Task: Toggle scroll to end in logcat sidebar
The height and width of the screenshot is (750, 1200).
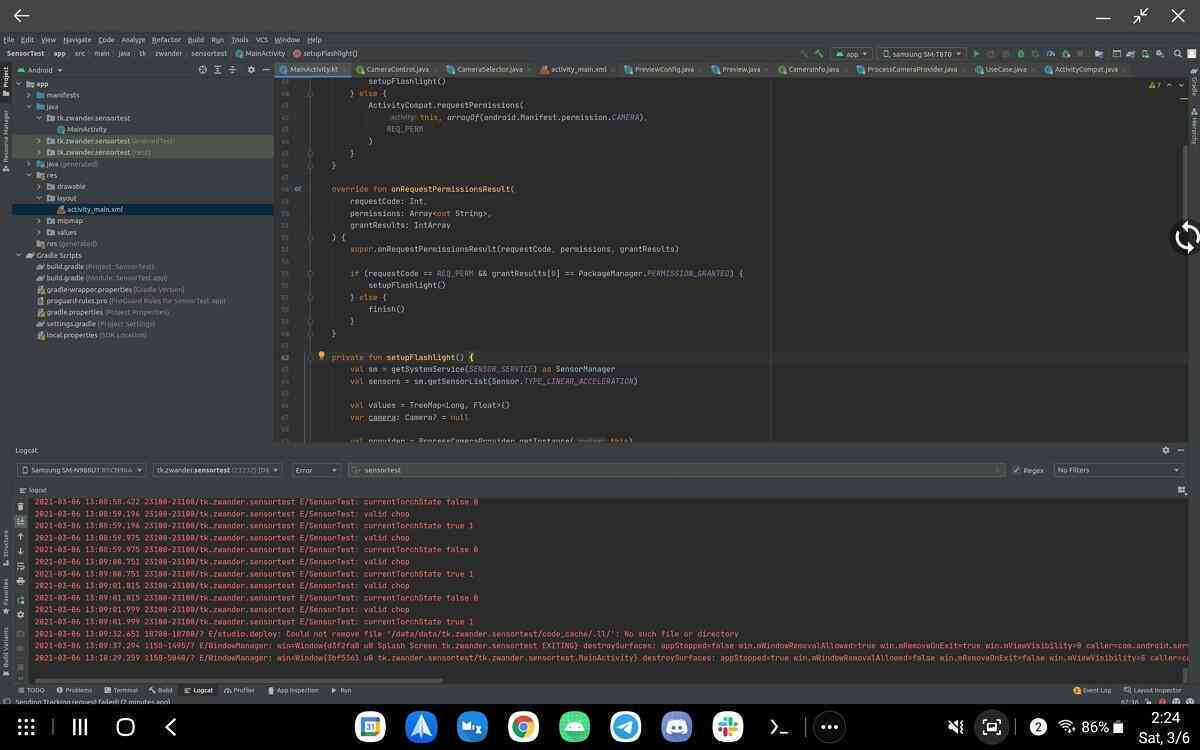Action: coord(20,521)
